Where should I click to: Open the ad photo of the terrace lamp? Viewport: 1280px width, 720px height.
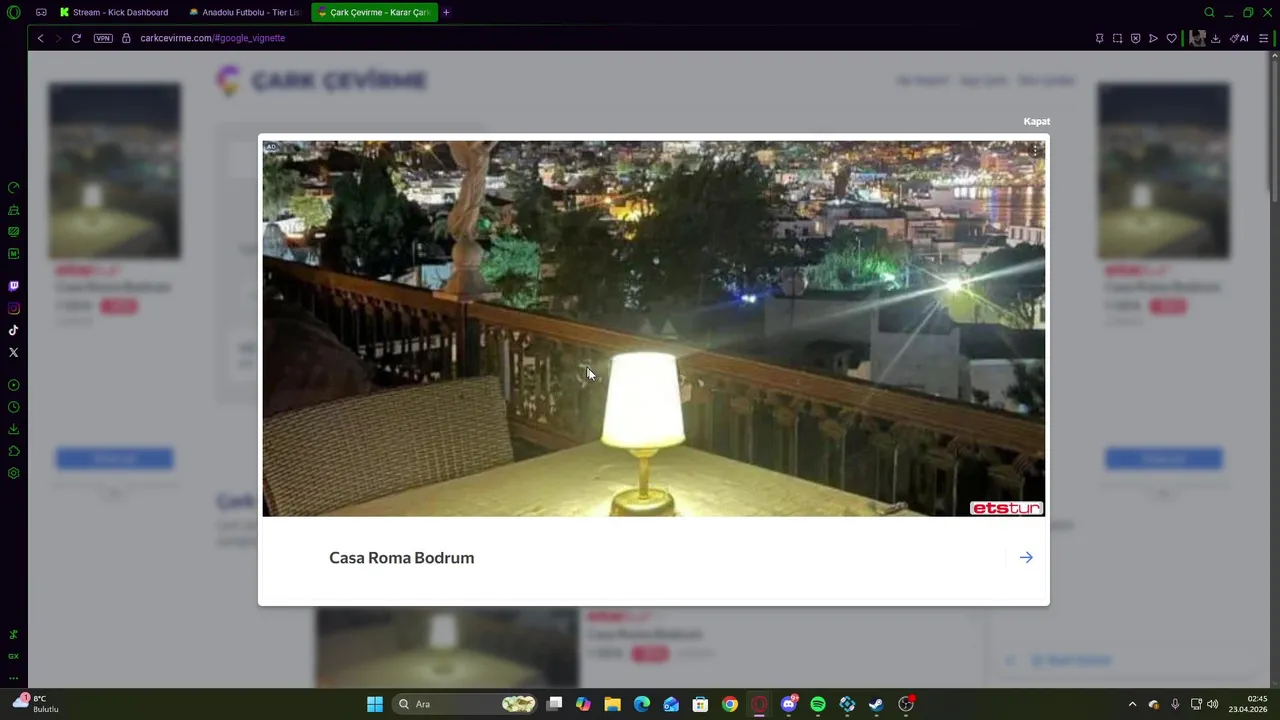654,328
